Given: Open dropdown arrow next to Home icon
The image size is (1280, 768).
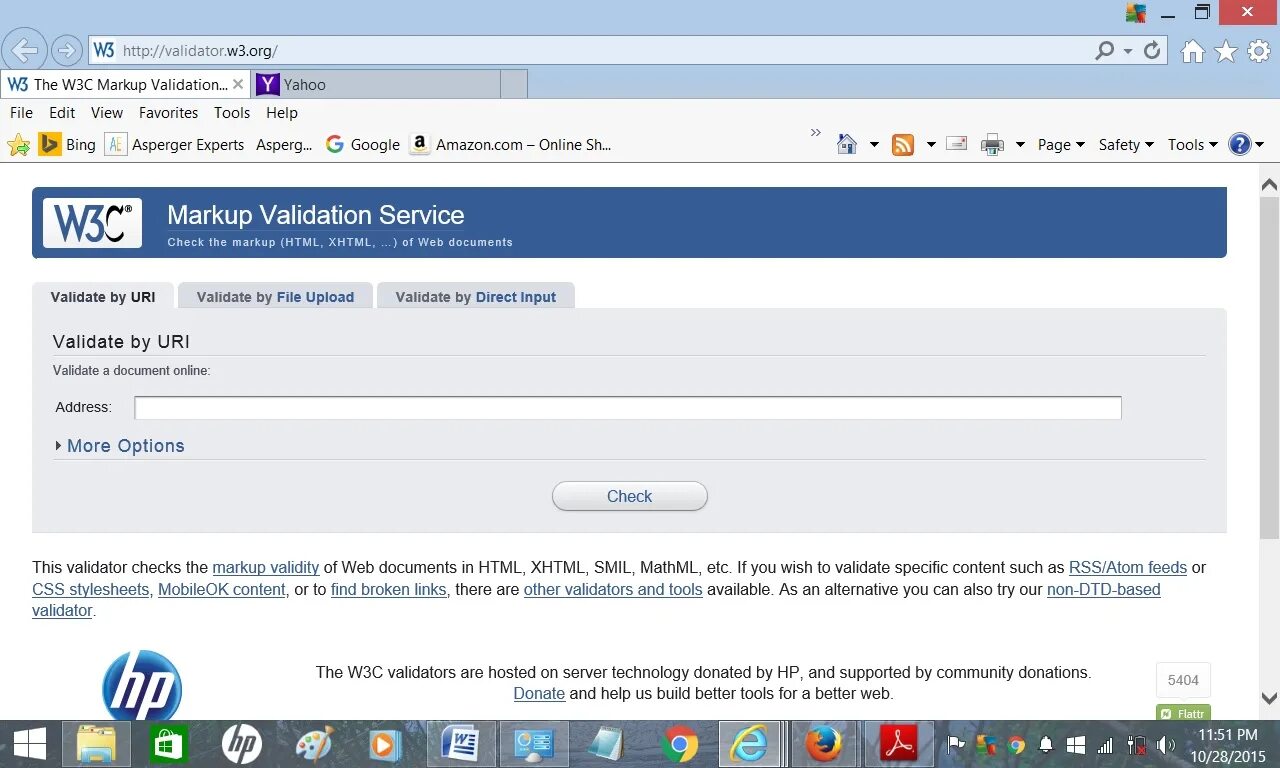Looking at the screenshot, I should tap(873, 145).
